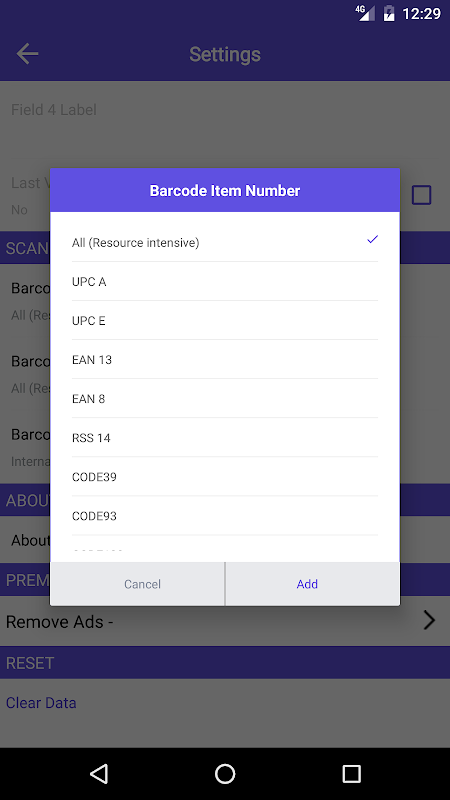The width and height of the screenshot is (450, 800).
Task: Open recent apps with square button
Action: (351, 773)
